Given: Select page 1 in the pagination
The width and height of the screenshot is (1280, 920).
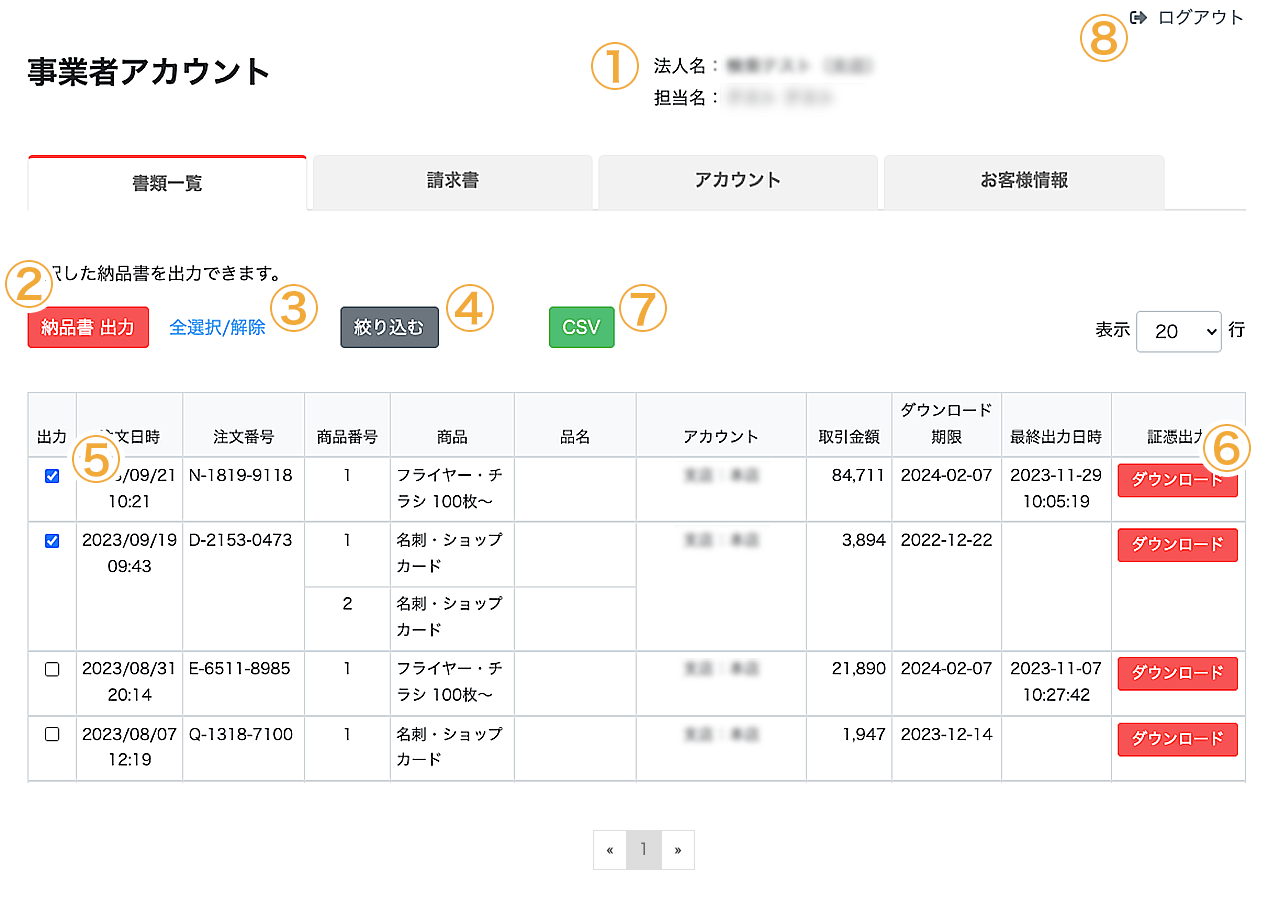Looking at the screenshot, I should [x=644, y=850].
